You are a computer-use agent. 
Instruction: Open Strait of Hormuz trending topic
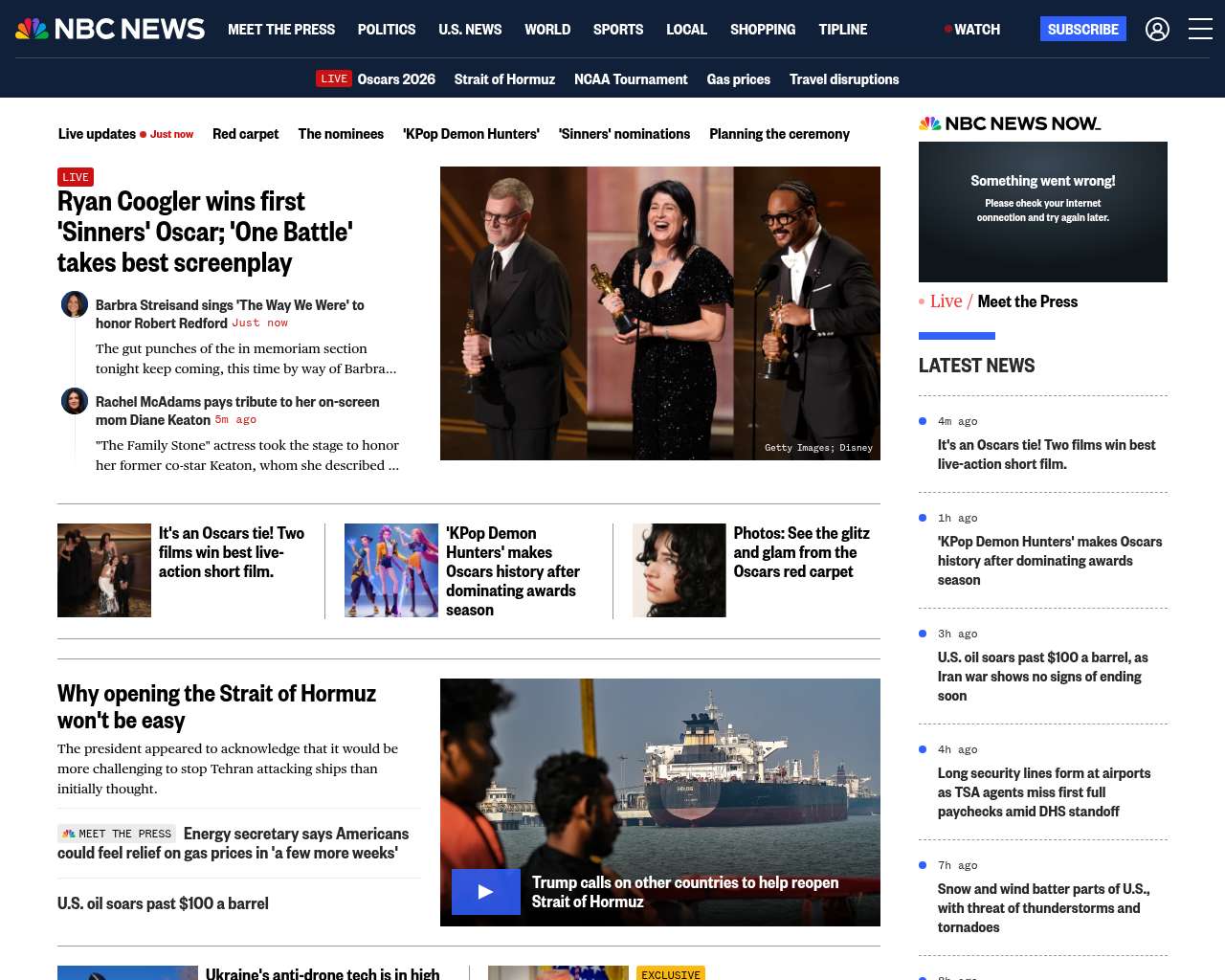(504, 79)
